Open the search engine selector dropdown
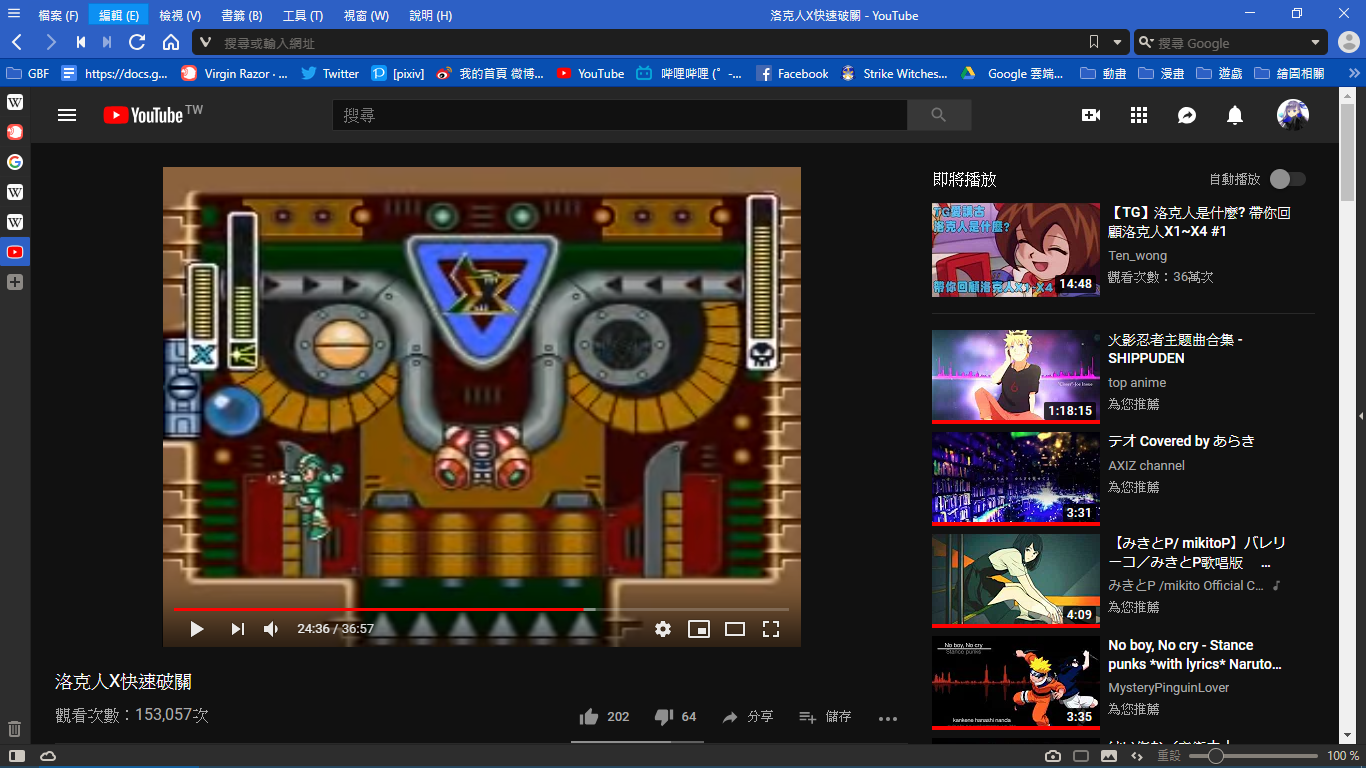This screenshot has width=1366, height=768. (1146, 42)
